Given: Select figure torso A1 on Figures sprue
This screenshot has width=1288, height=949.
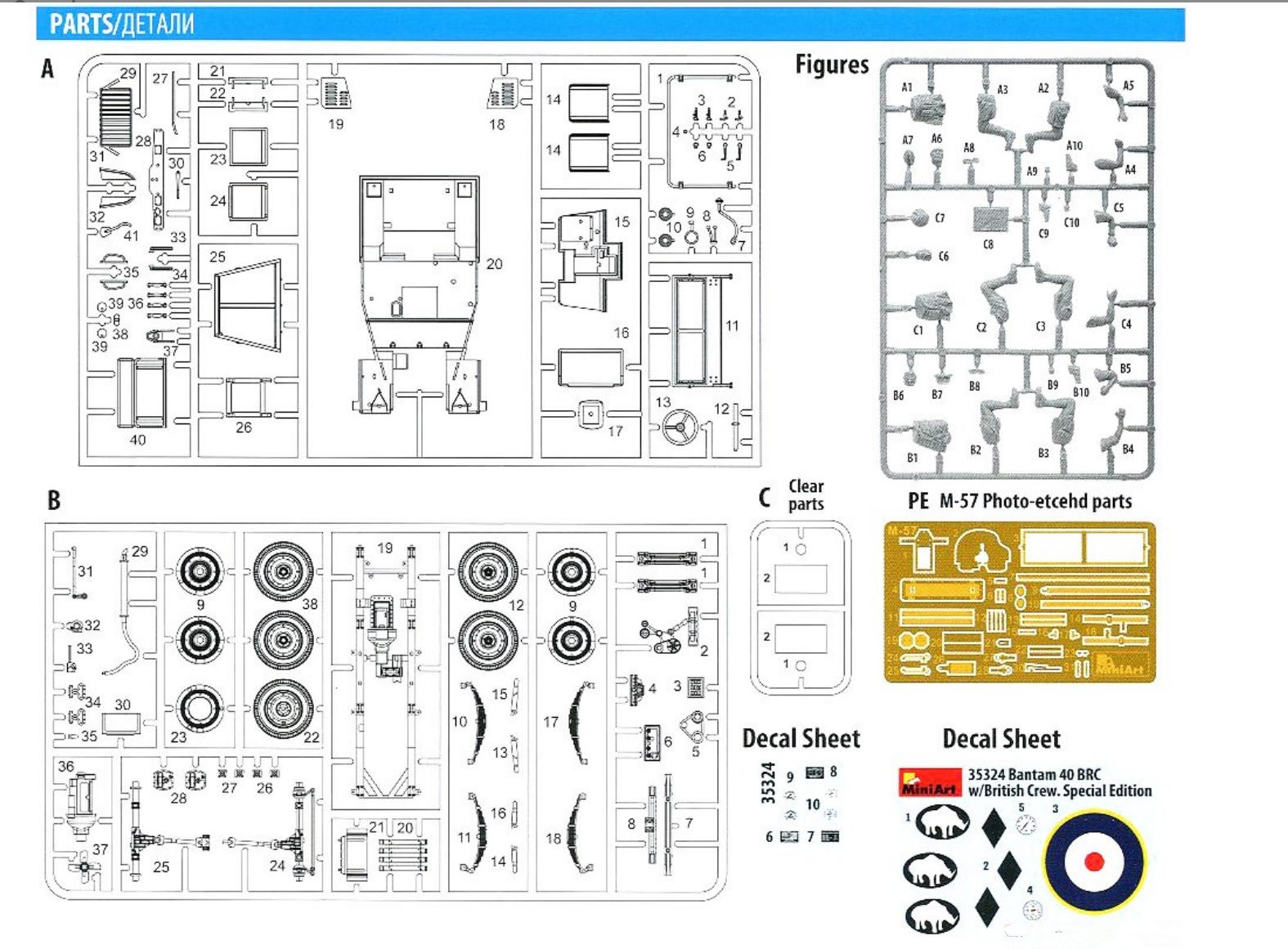Looking at the screenshot, I should point(927,108).
